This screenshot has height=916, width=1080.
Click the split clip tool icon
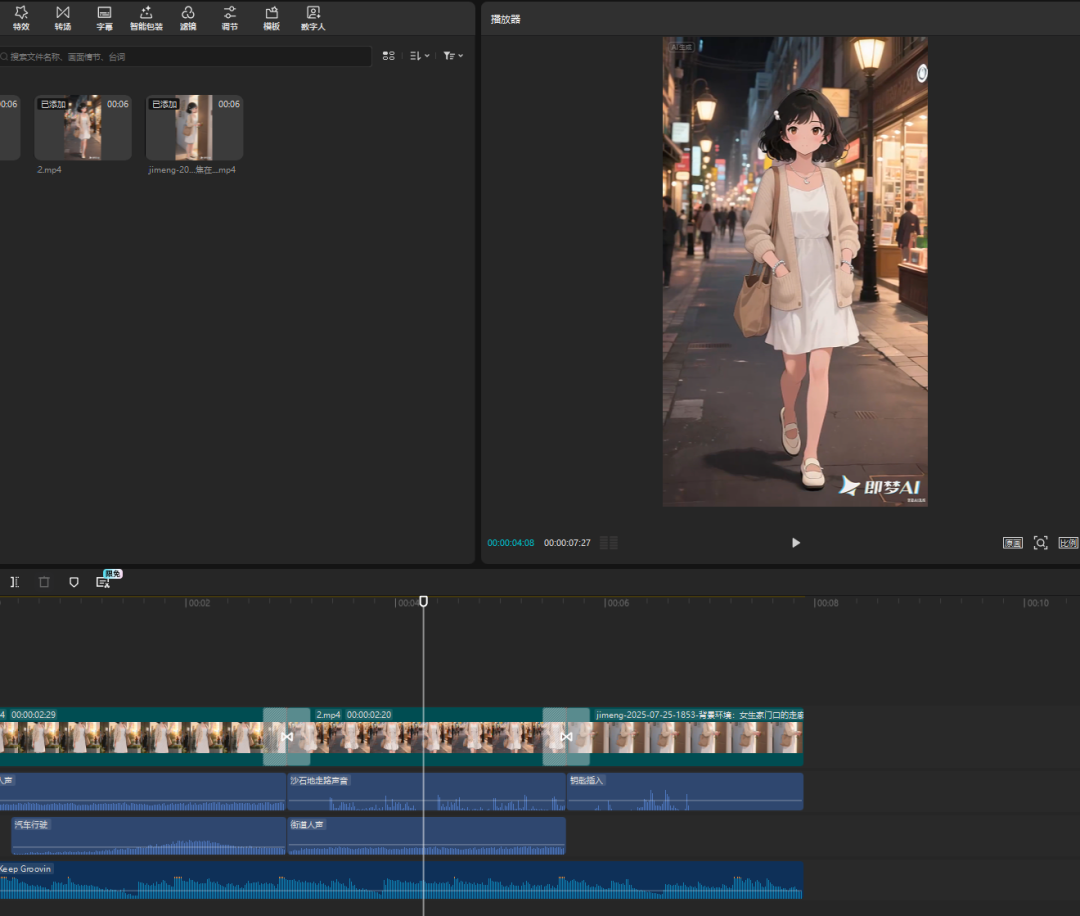14,582
